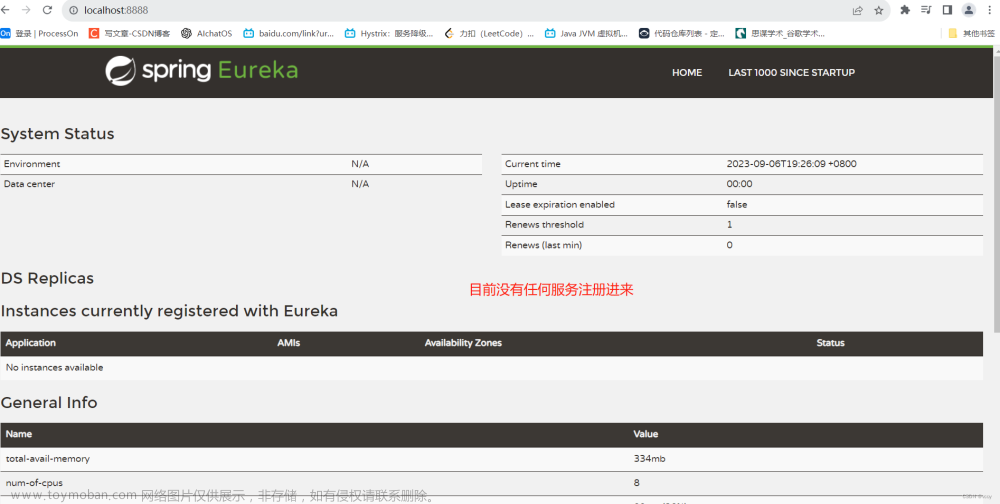Click the Status column header
This screenshot has height=504, width=1000.
click(830, 343)
